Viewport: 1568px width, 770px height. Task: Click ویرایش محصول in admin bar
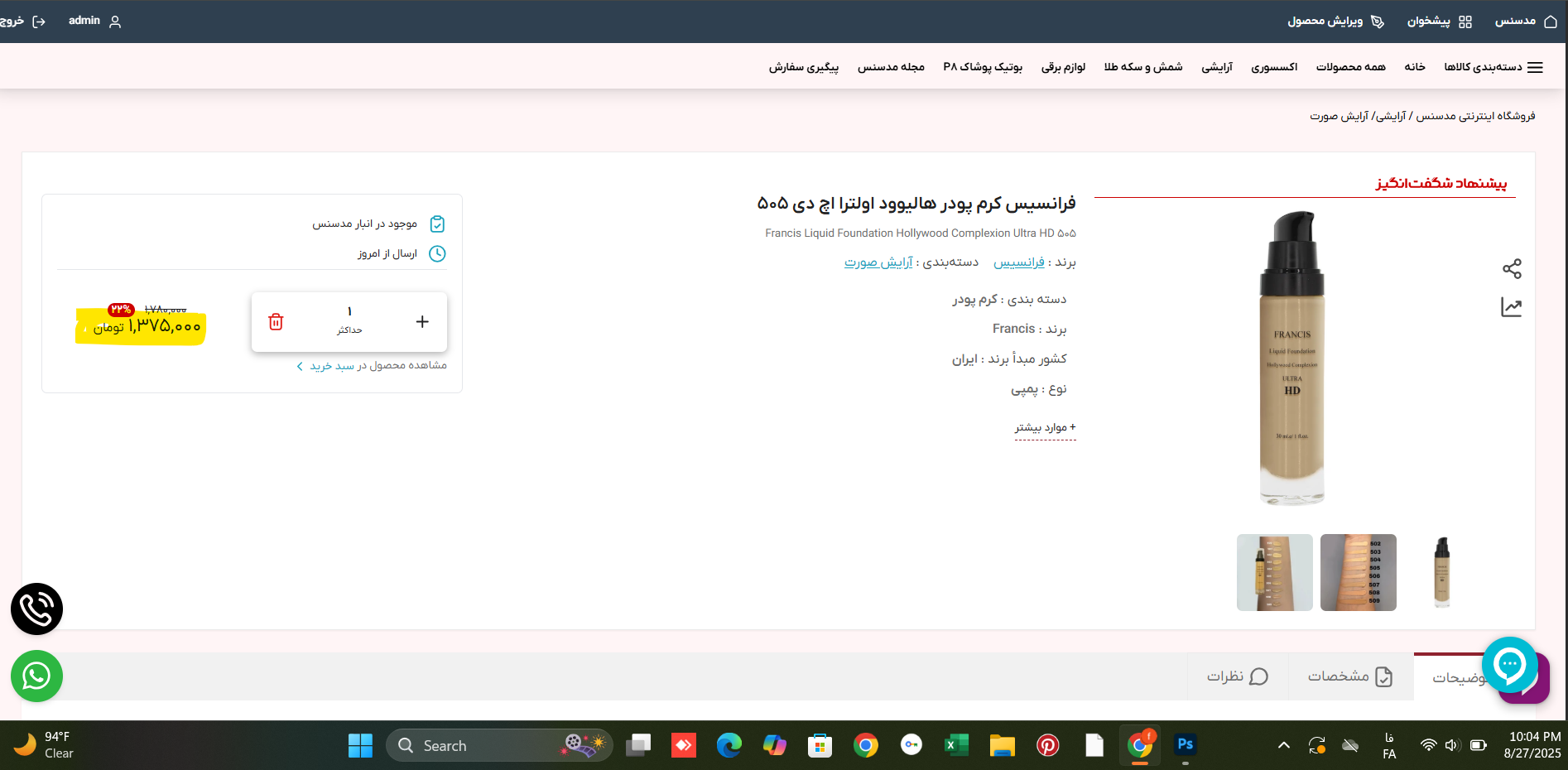click(x=1335, y=22)
